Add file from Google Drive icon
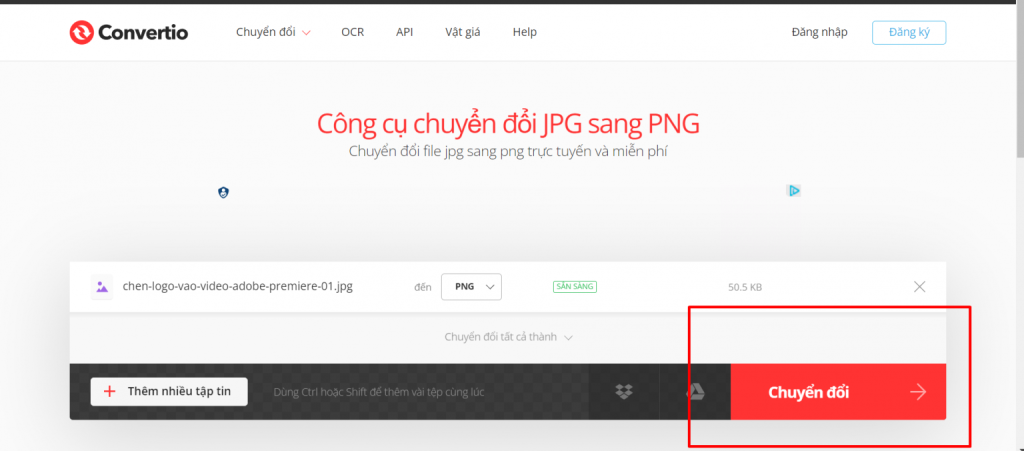Viewport: 1024px width, 451px height. [695, 392]
